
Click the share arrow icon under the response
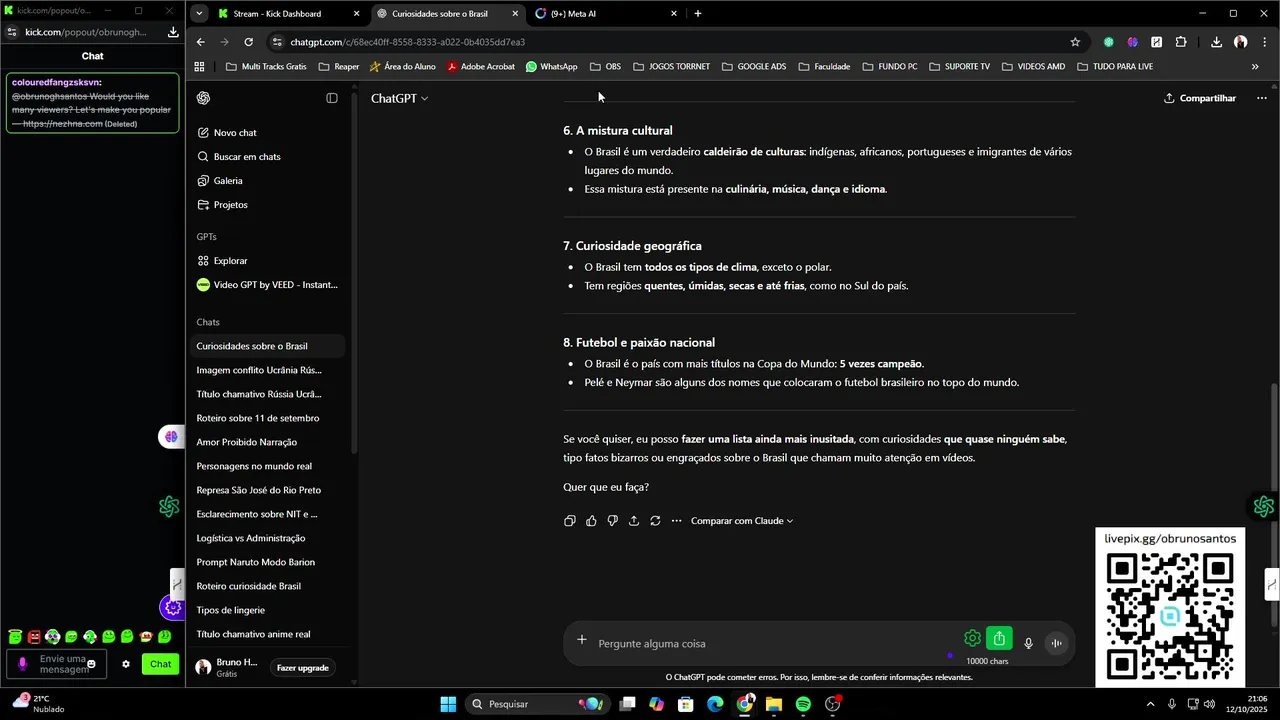click(x=634, y=521)
